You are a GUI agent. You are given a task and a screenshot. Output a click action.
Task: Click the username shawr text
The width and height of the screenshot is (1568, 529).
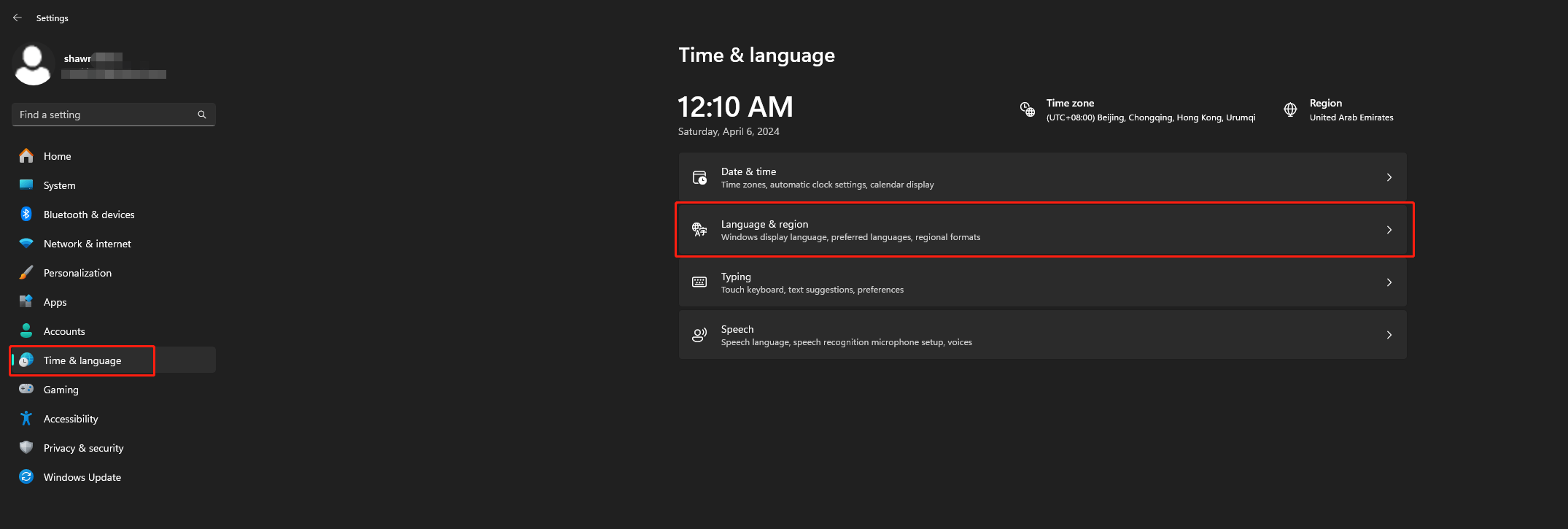[77, 58]
